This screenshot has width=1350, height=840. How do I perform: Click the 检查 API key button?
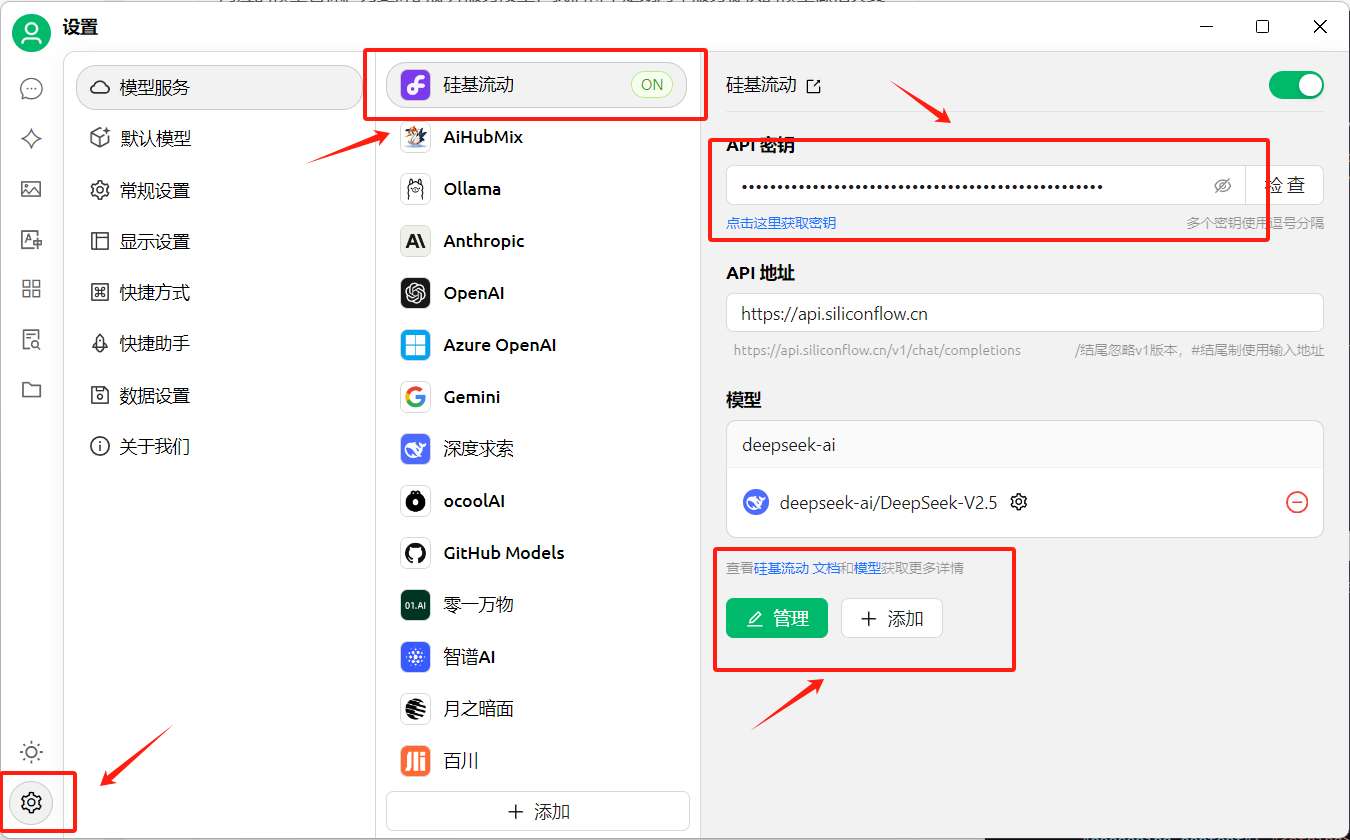point(1285,186)
